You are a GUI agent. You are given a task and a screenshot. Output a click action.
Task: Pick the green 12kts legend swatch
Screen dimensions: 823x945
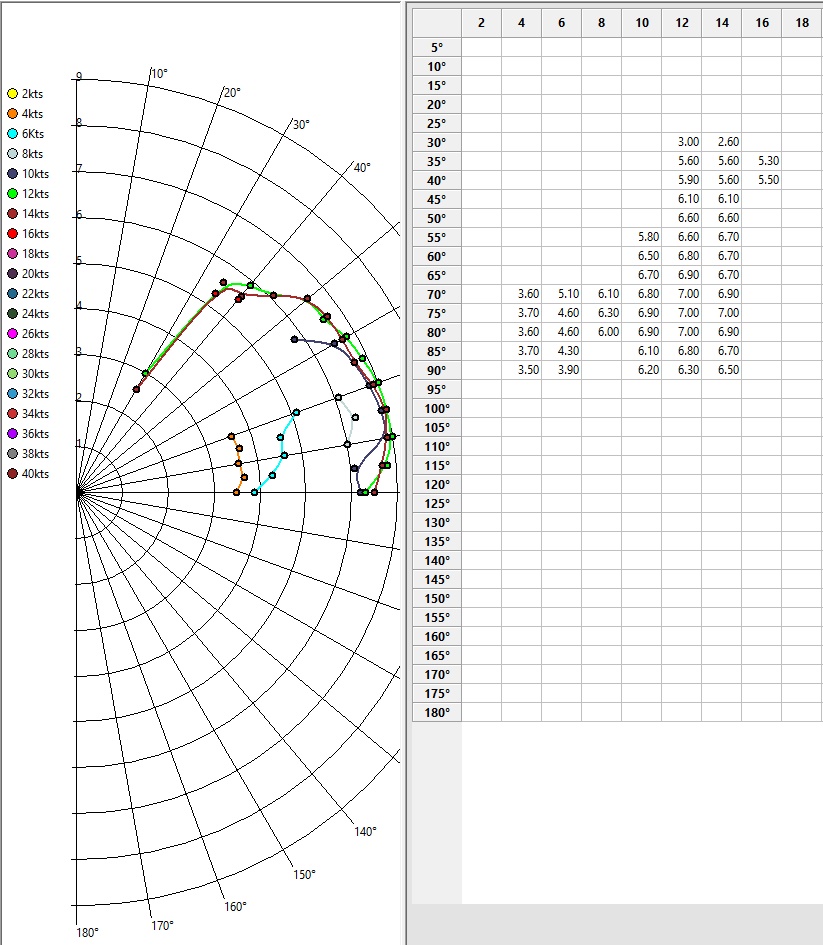[x=12, y=193]
